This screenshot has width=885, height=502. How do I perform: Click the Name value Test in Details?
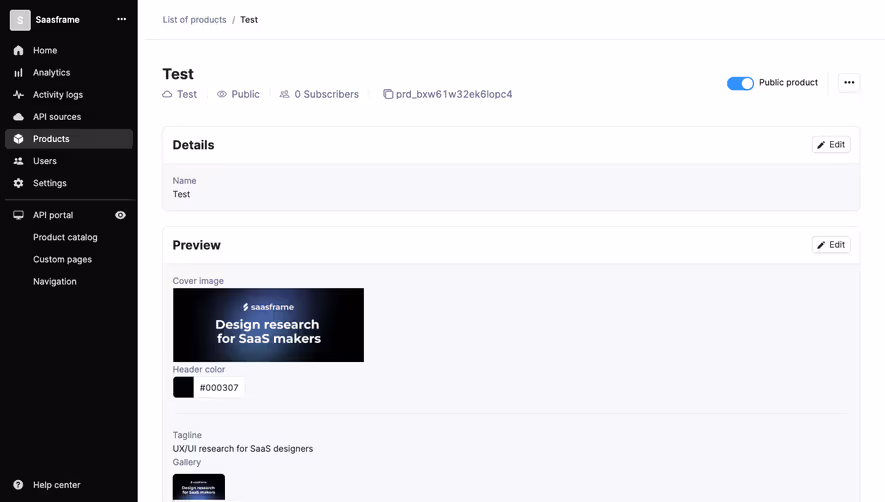pyautogui.click(x=181, y=194)
